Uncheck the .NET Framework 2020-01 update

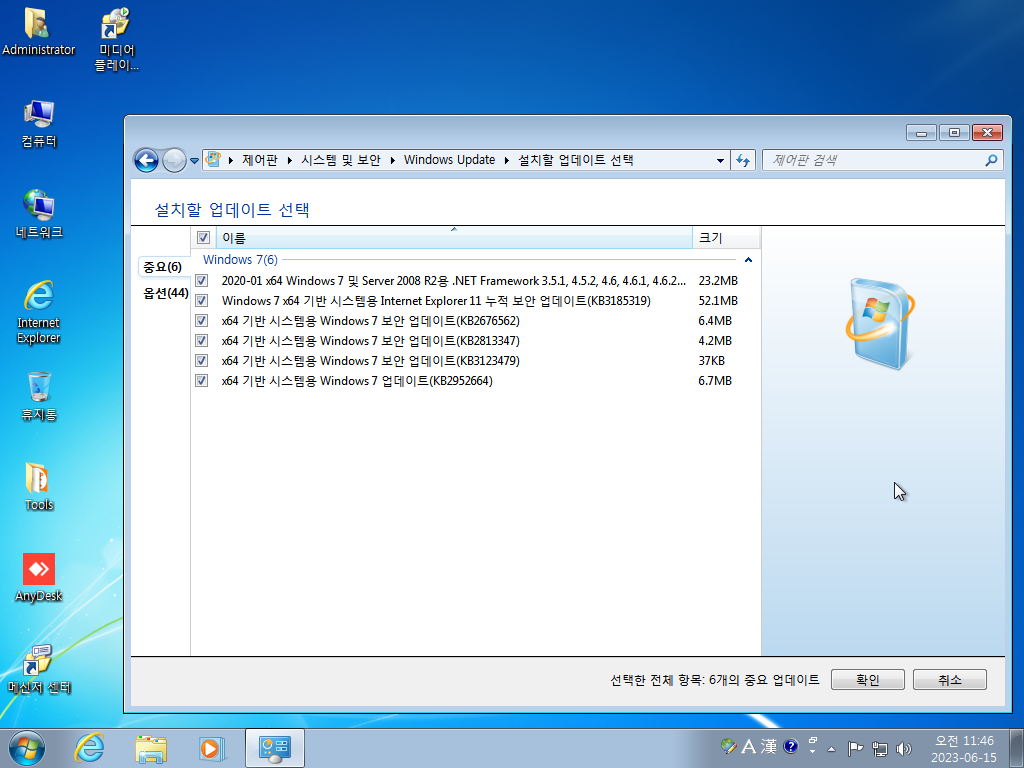(202, 281)
